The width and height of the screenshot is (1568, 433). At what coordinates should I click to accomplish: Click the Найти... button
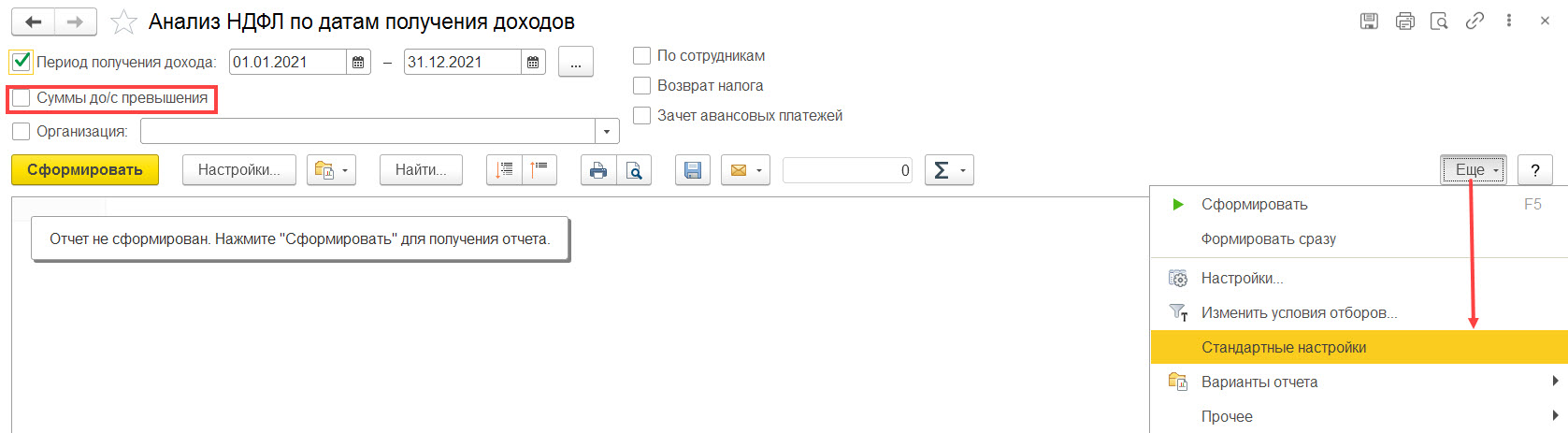[421, 170]
